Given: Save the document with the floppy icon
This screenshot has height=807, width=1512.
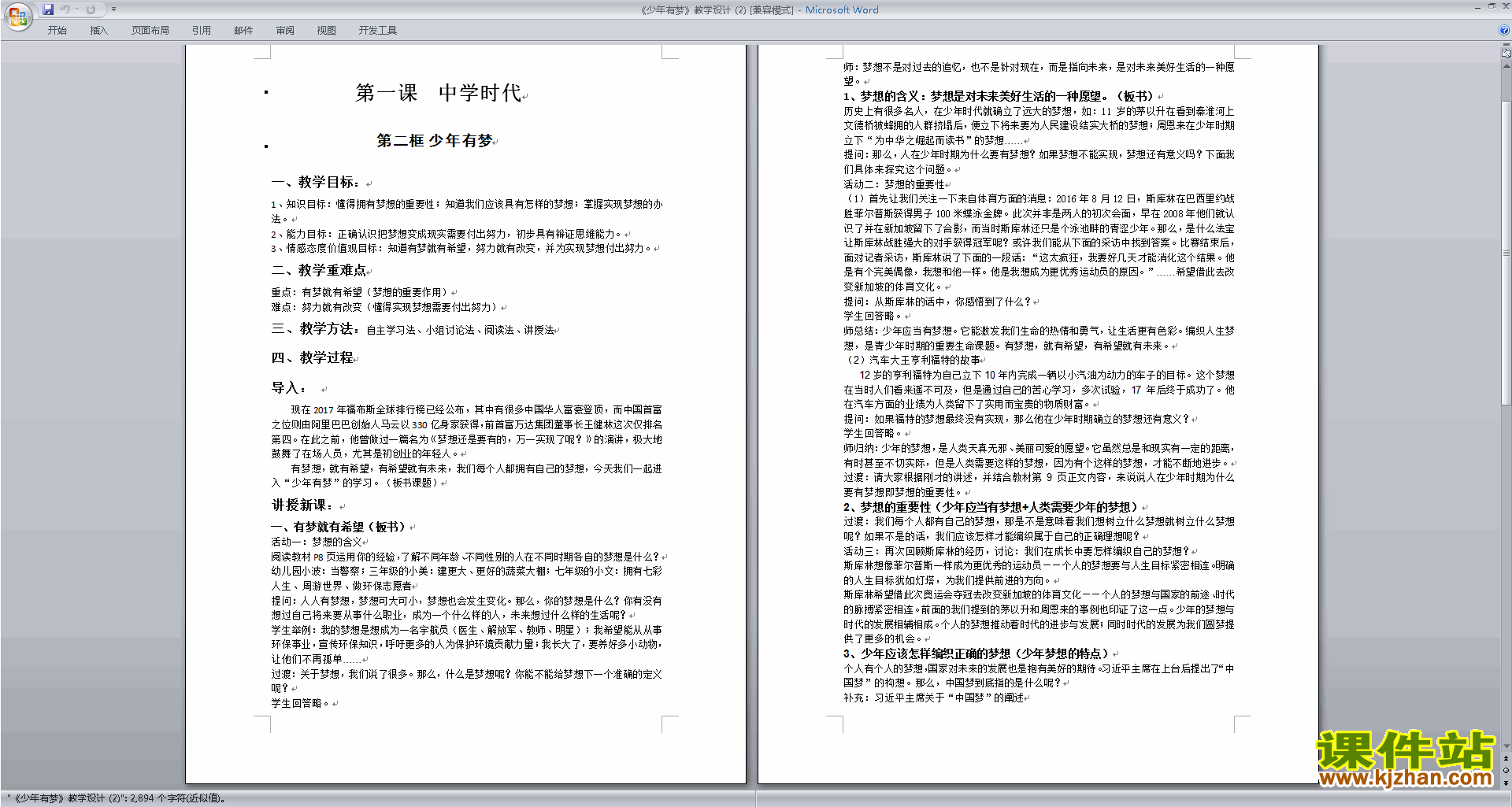Looking at the screenshot, I should tap(48, 9).
